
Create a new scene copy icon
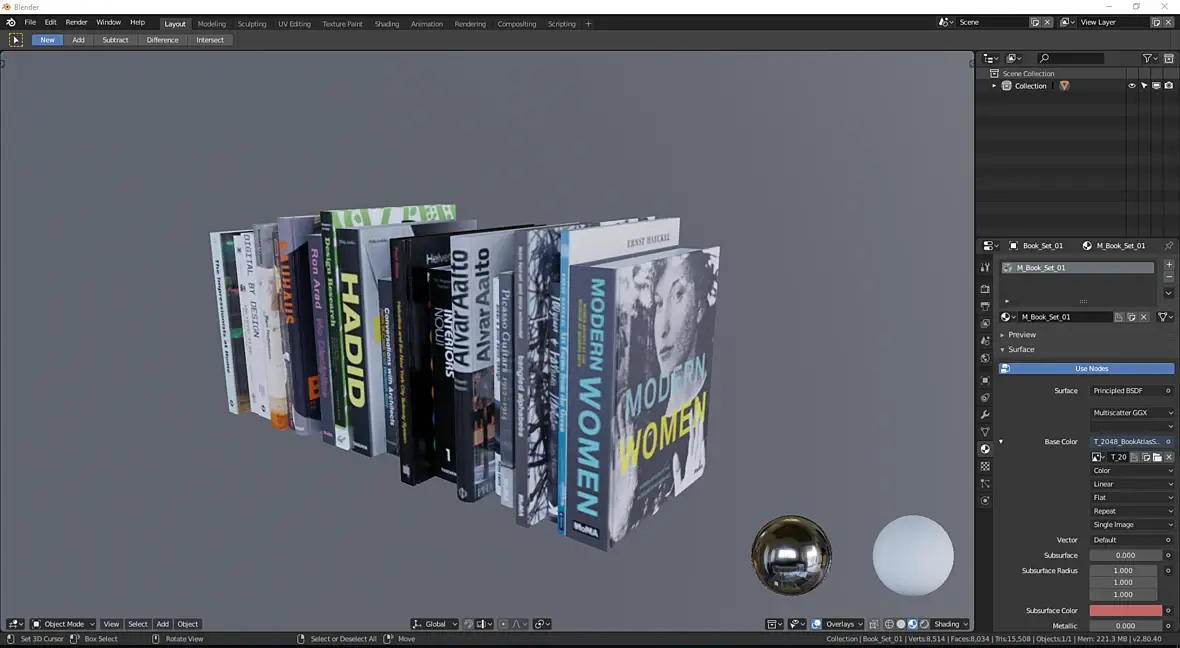(1036, 23)
